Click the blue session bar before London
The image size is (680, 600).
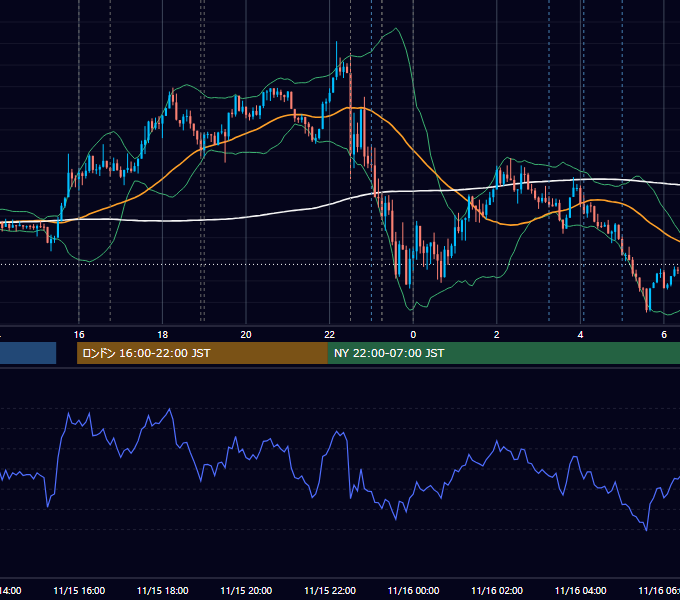point(28,353)
